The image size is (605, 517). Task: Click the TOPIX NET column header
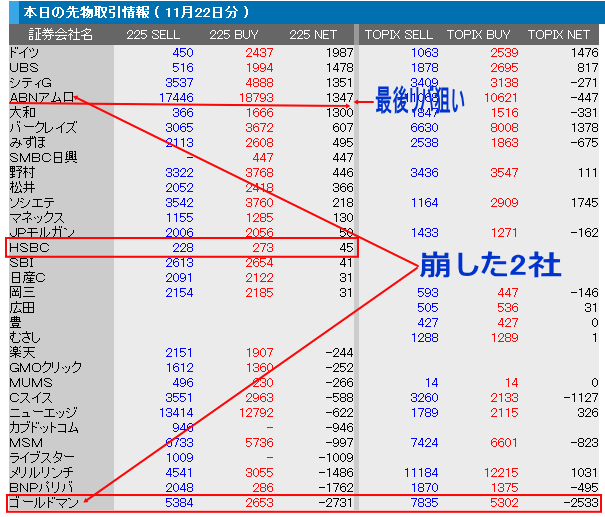click(x=559, y=35)
